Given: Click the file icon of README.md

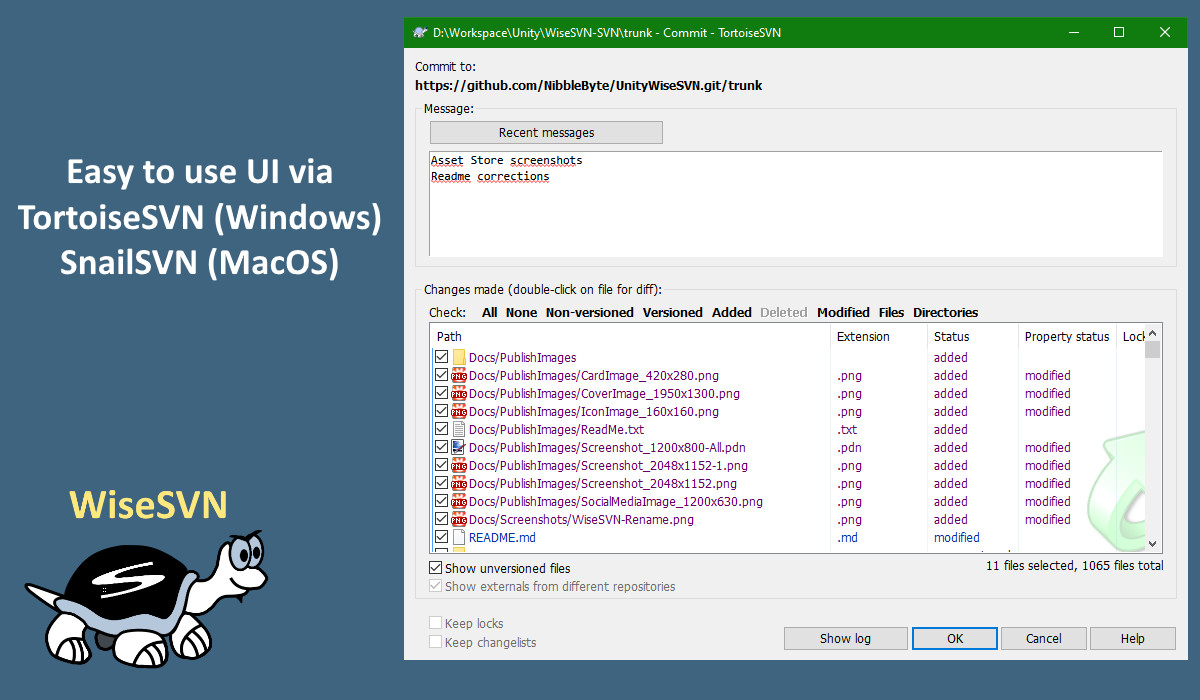Looking at the screenshot, I should click(459, 538).
